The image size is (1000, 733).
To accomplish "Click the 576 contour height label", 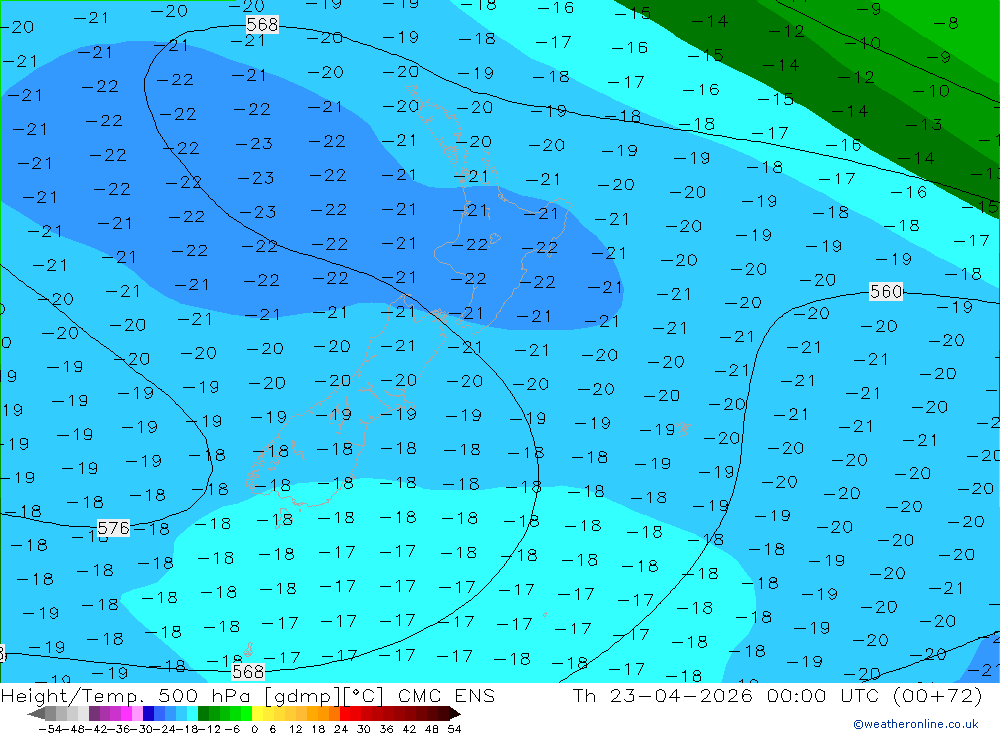I will point(114,528).
